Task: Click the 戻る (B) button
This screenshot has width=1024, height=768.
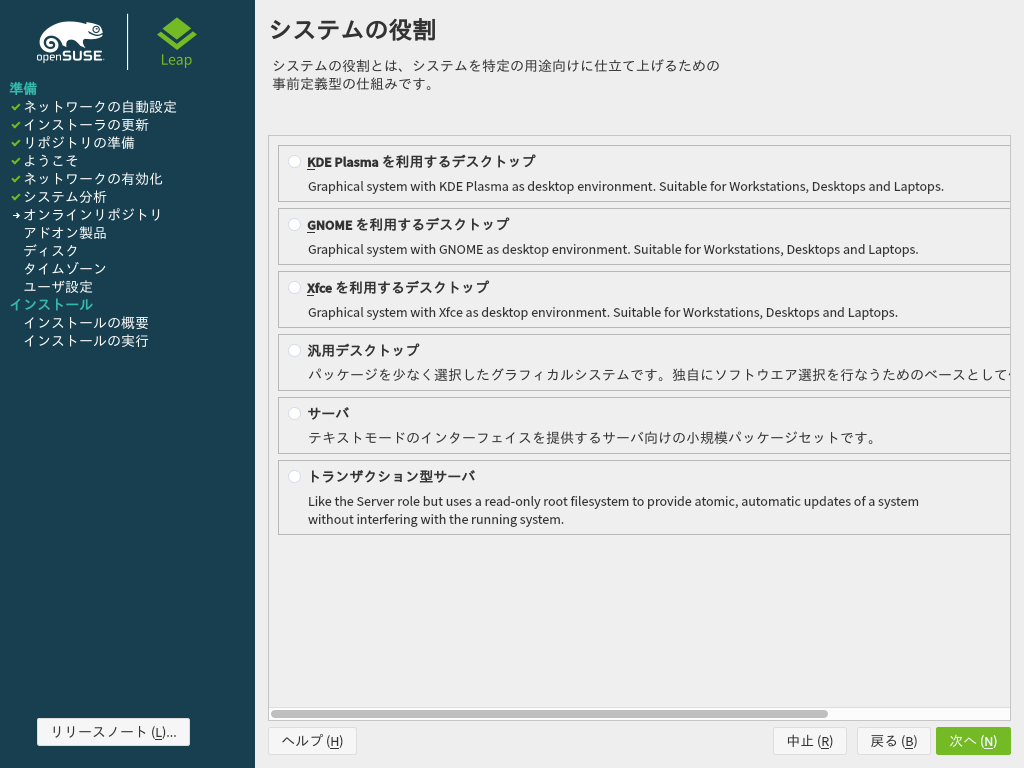Action: coord(893,741)
